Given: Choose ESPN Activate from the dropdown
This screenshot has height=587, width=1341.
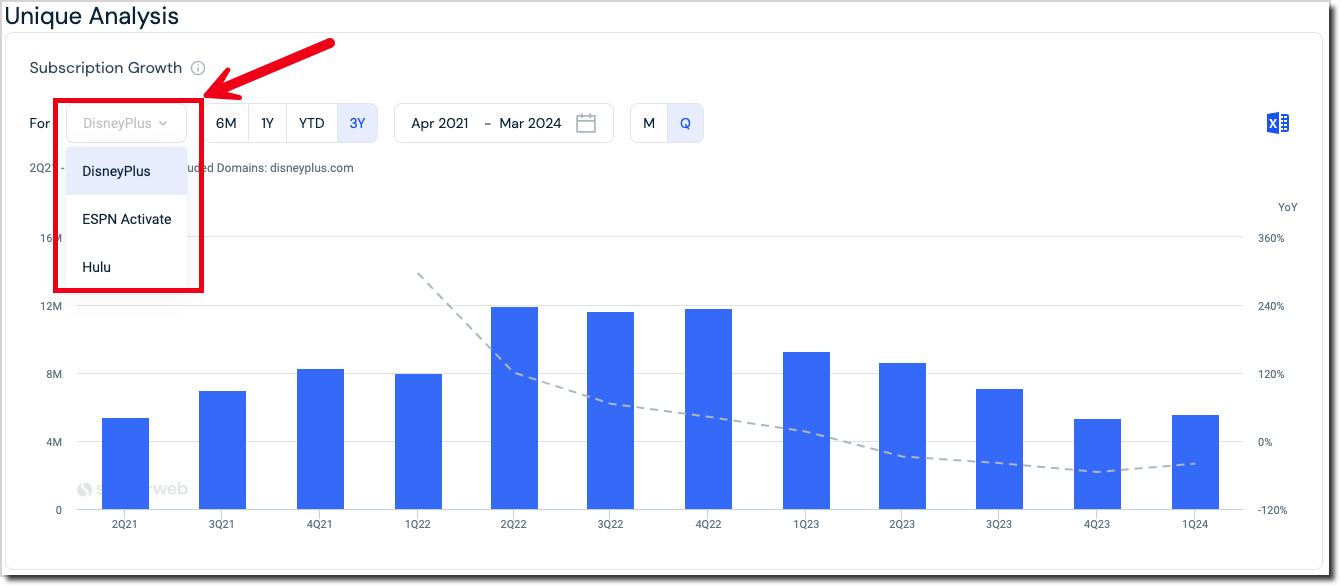Looking at the screenshot, I should pyautogui.click(x=127, y=219).
